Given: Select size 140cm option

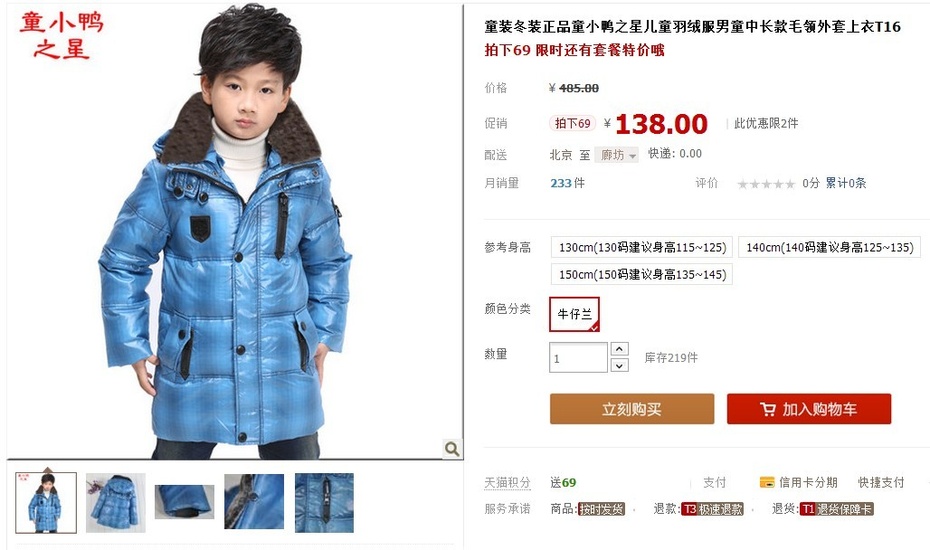Looking at the screenshot, I should [829, 247].
